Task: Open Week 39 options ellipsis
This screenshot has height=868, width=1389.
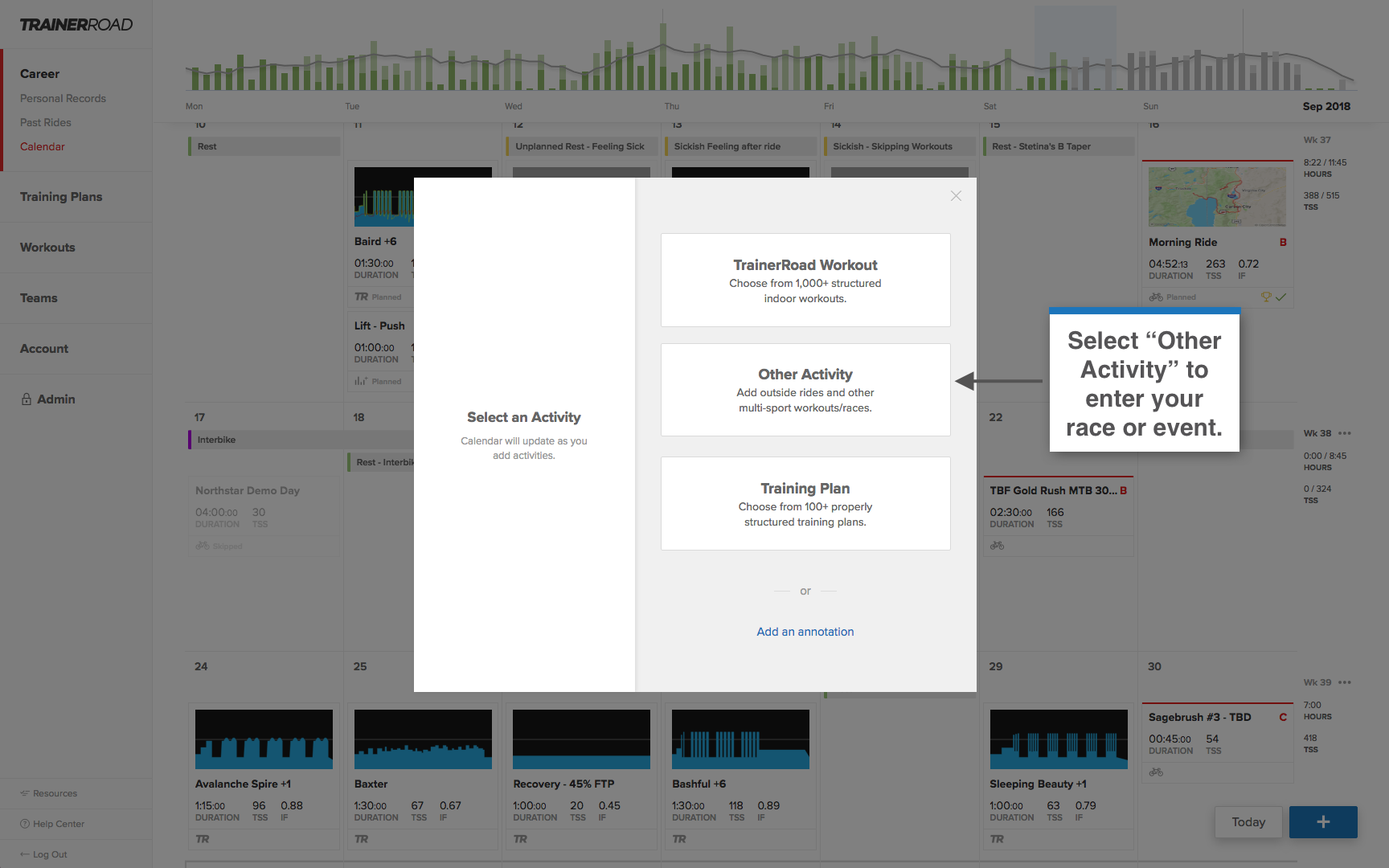Action: [x=1345, y=682]
